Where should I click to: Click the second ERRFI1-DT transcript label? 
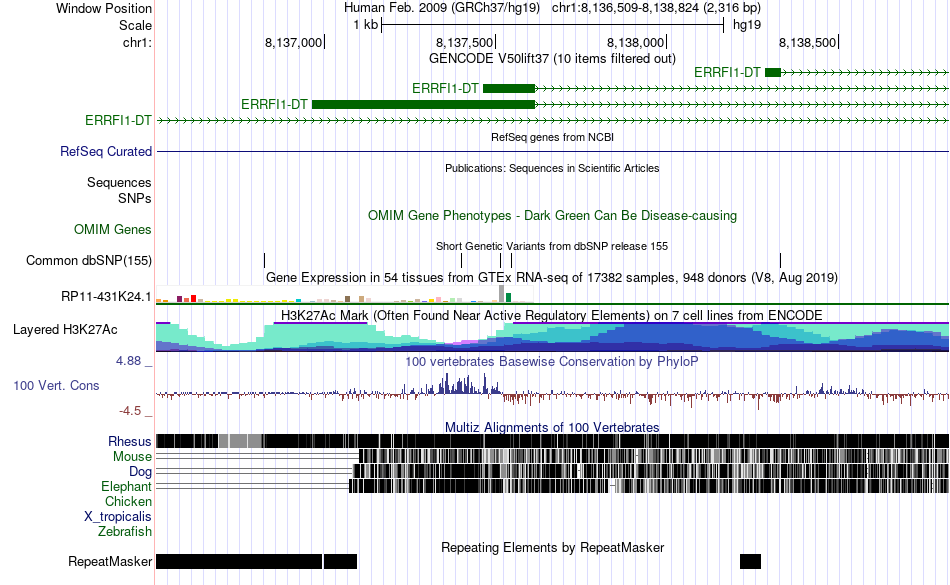pos(445,88)
